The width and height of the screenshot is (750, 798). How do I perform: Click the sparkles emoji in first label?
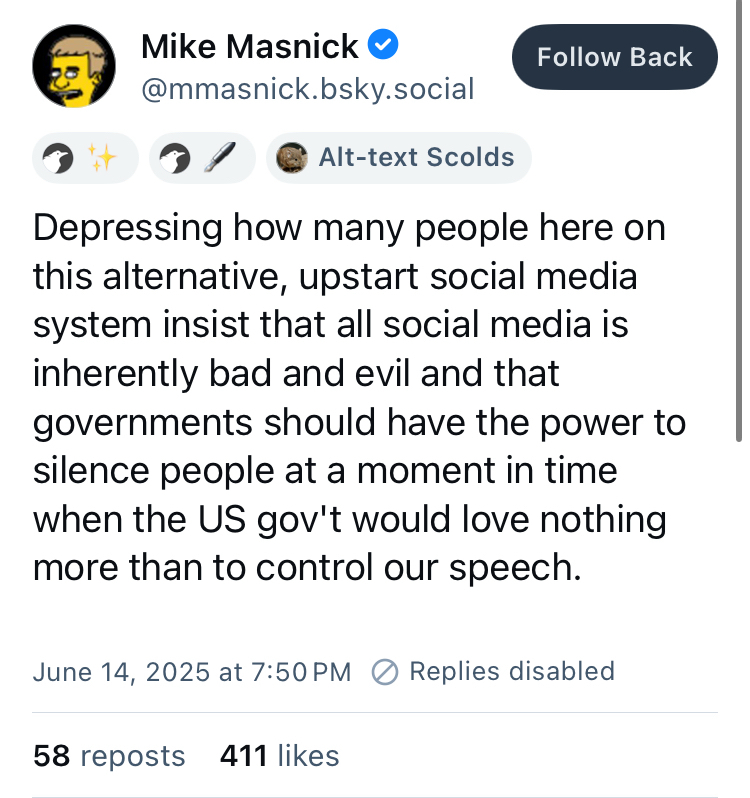(x=103, y=158)
